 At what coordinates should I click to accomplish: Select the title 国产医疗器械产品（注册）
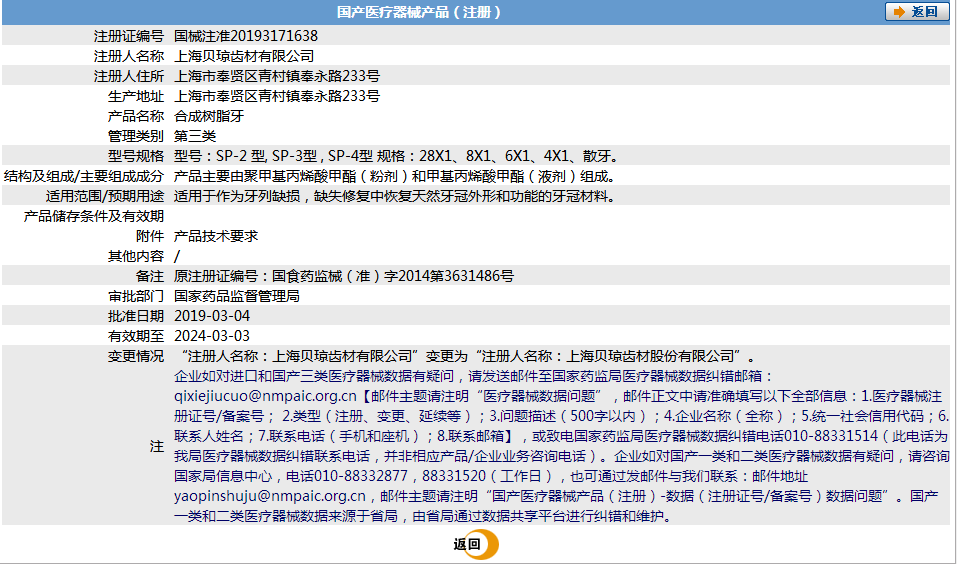click(x=419, y=12)
